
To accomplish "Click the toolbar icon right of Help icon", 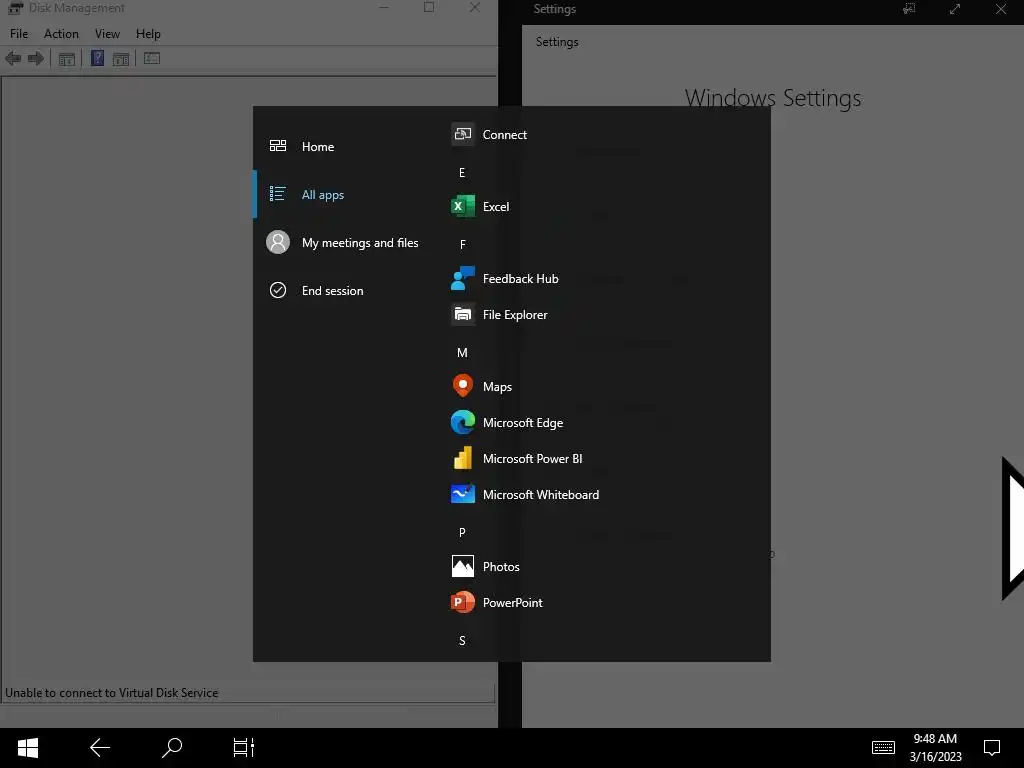I will point(121,59).
